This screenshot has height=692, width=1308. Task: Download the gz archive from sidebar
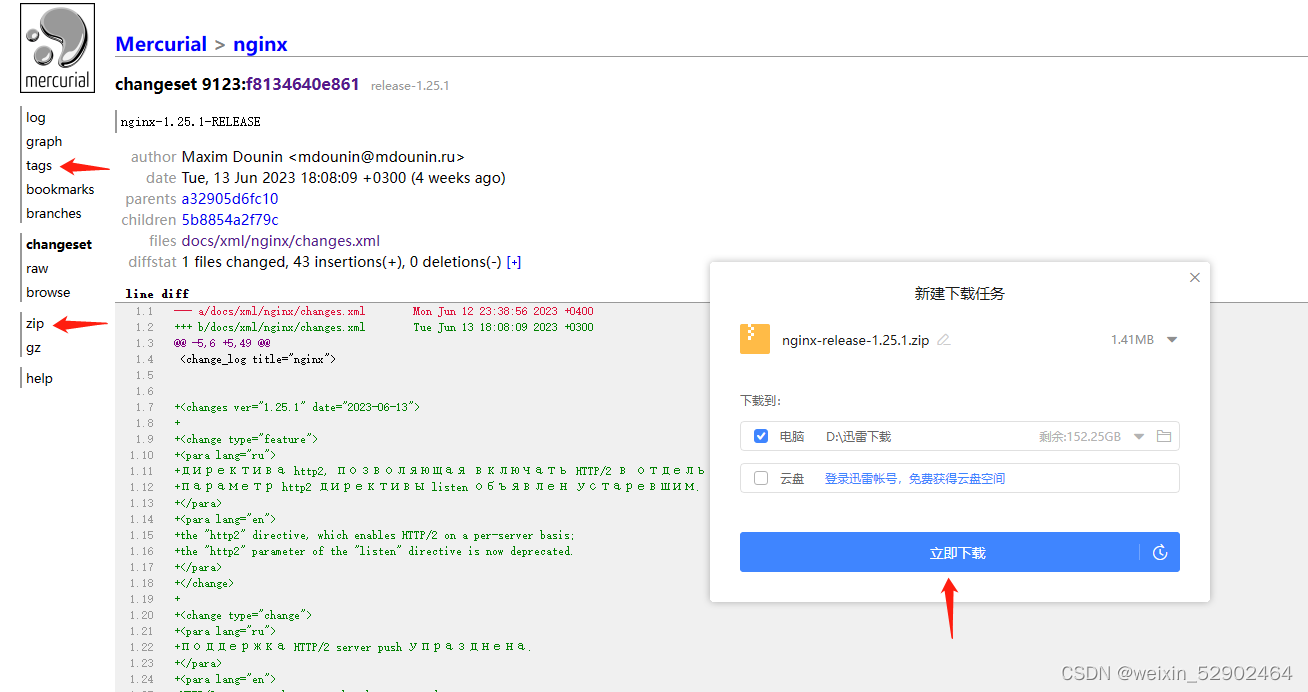point(34,348)
